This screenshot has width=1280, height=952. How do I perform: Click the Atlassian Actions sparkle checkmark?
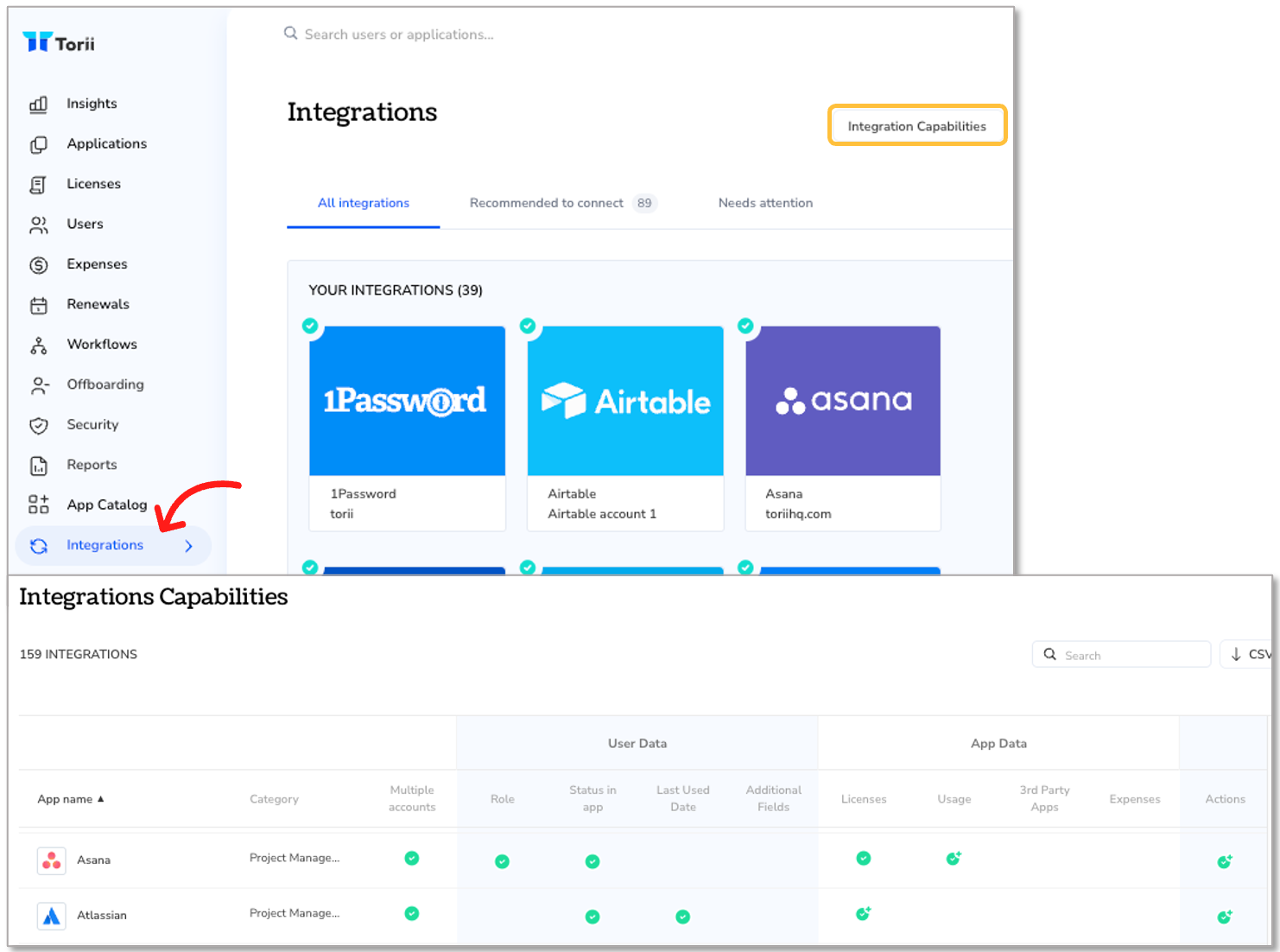(x=1225, y=917)
